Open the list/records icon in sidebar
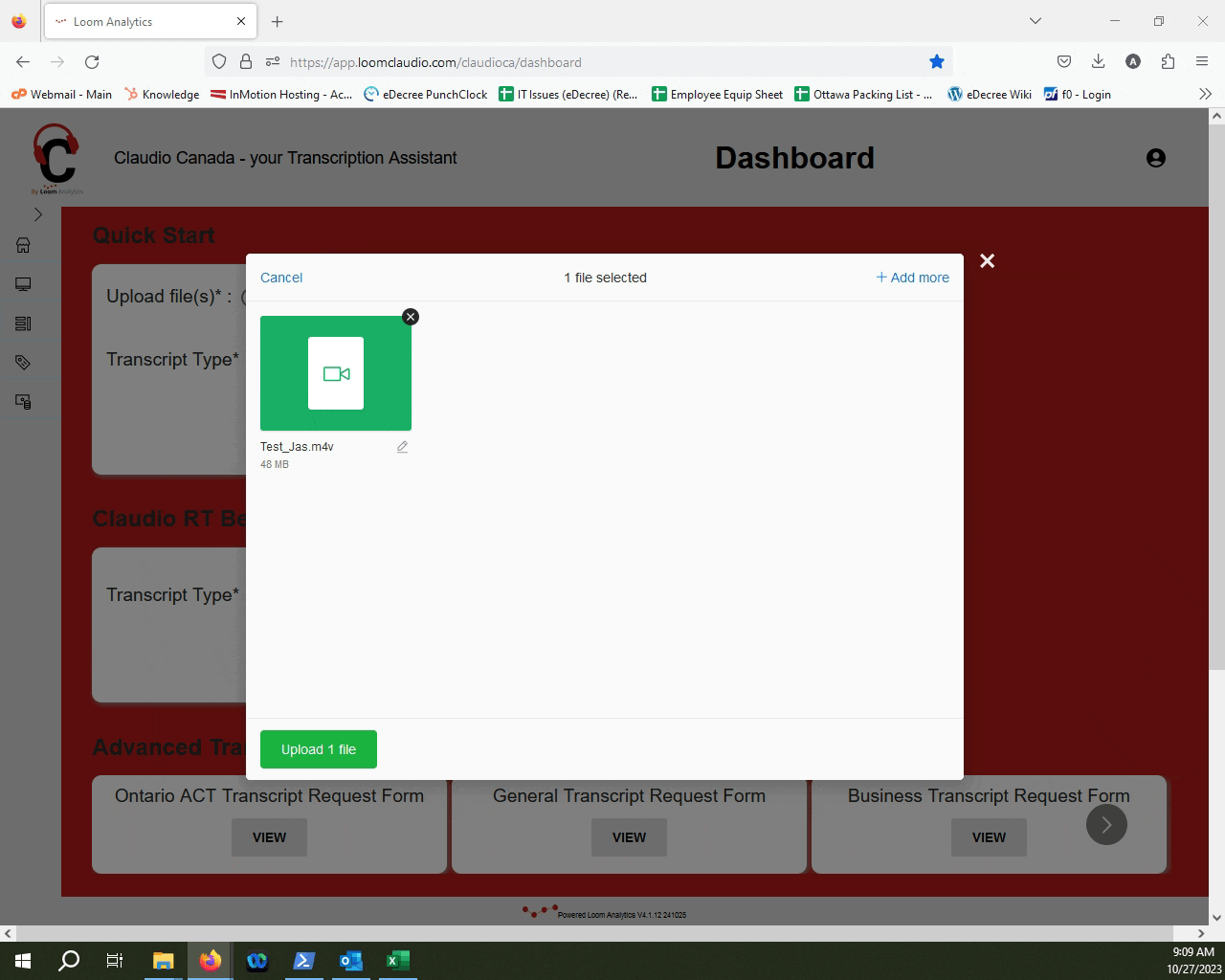This screenshot has height=980, width=1225. click(24, 323)
